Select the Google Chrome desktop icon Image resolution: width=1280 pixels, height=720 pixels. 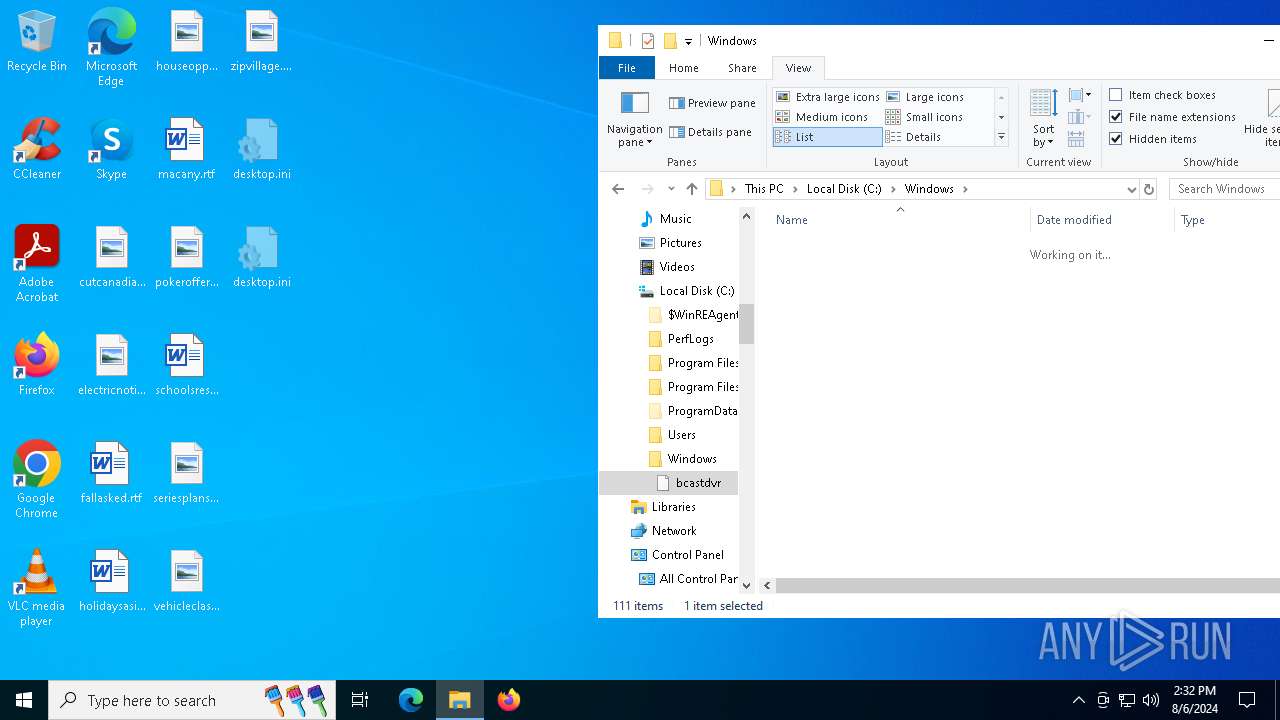[x=37, y=480]
